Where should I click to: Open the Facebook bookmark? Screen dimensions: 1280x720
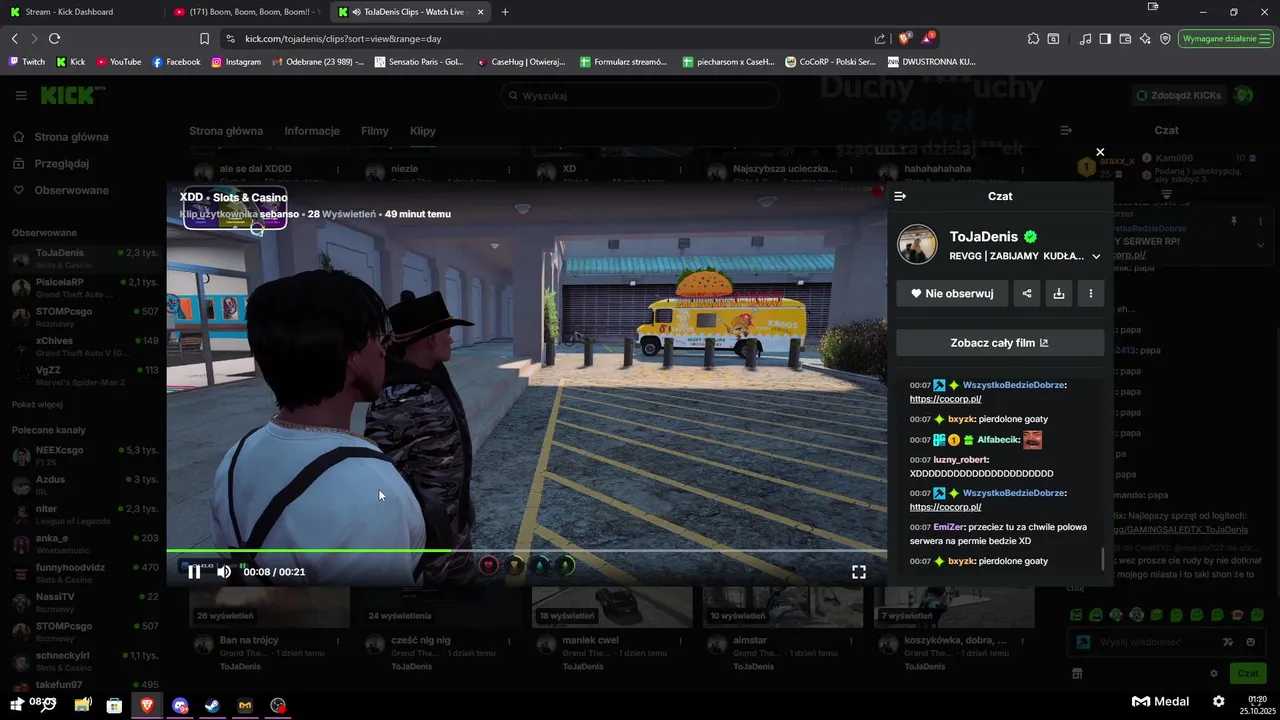pos(176,61)
